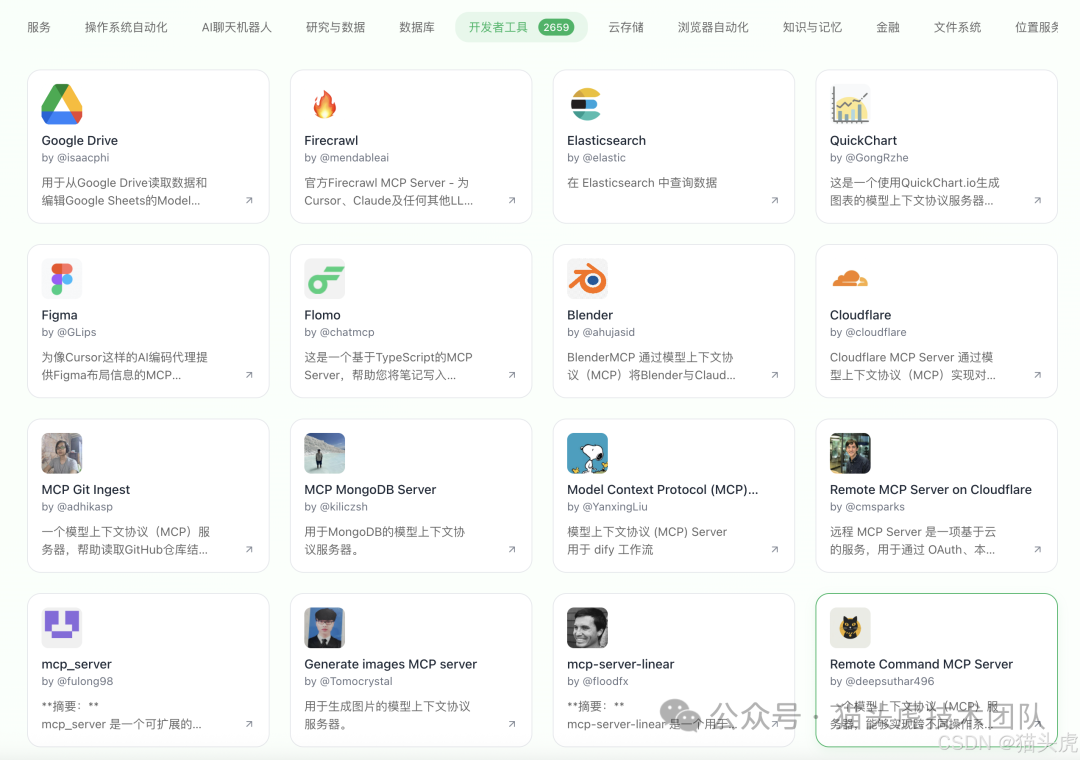Open the Firecrawl title link
This screenshot has height=760, width=1080.
[331, 141]
